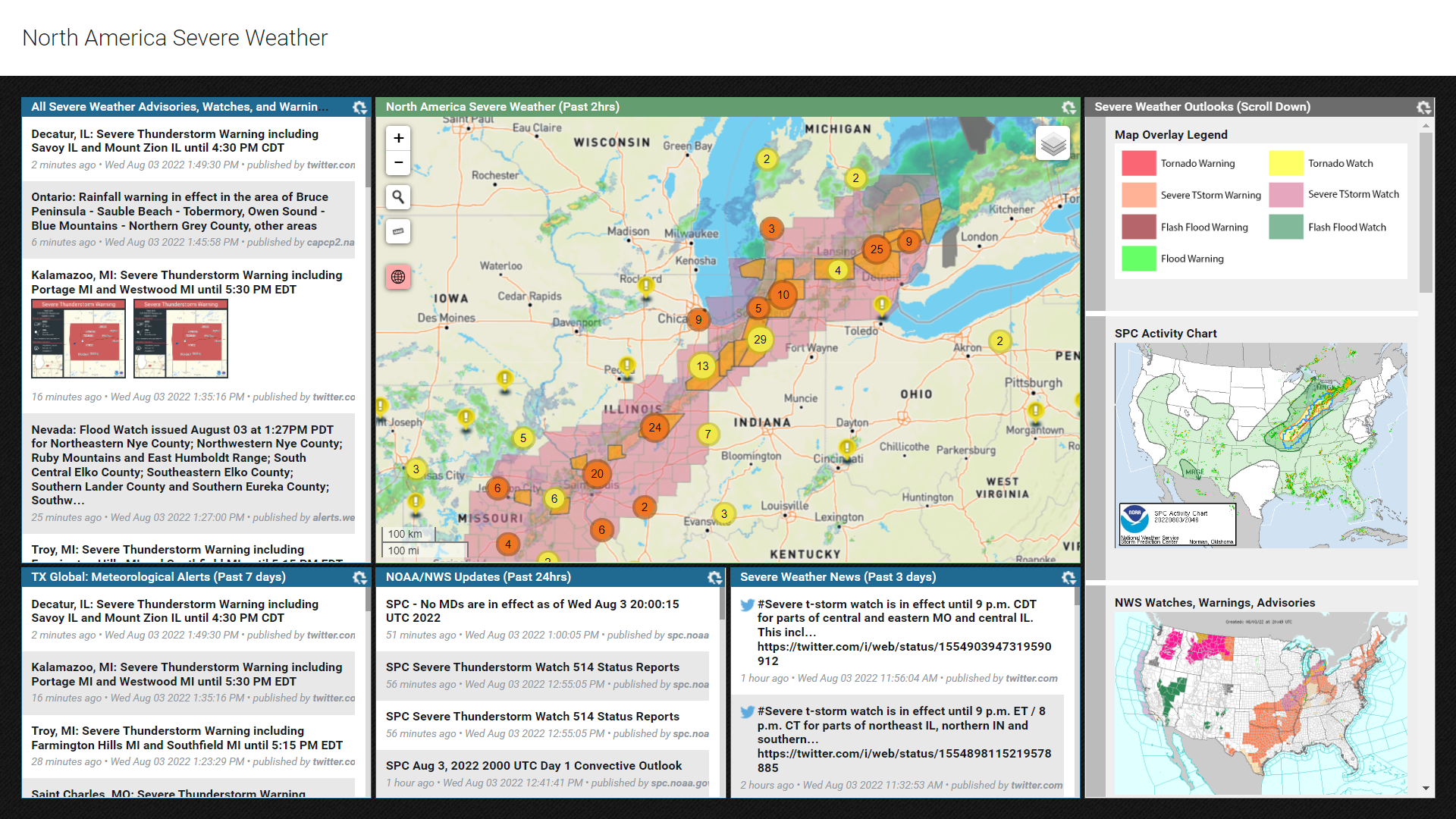
Task: Click the yellow cluster marker labeled 13
Action: tap(702, 366)
